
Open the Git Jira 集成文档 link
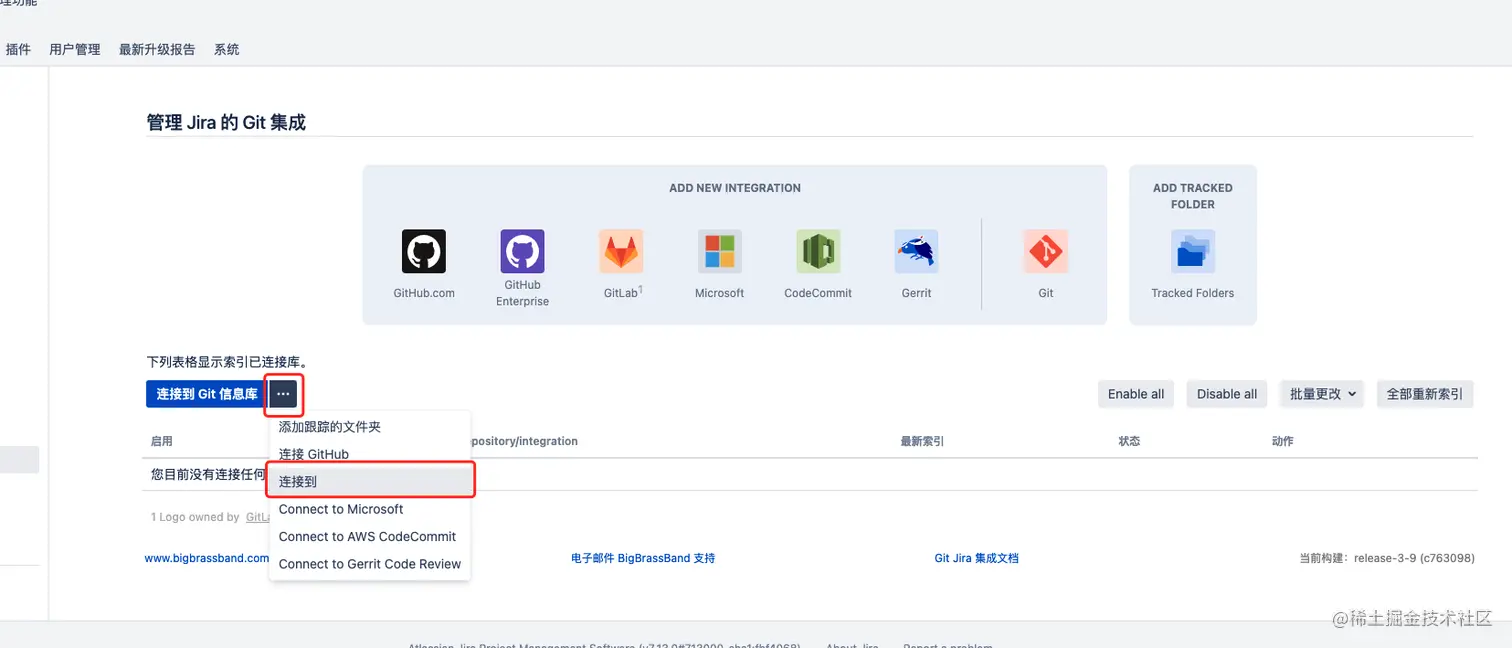(x=977, y=558)
